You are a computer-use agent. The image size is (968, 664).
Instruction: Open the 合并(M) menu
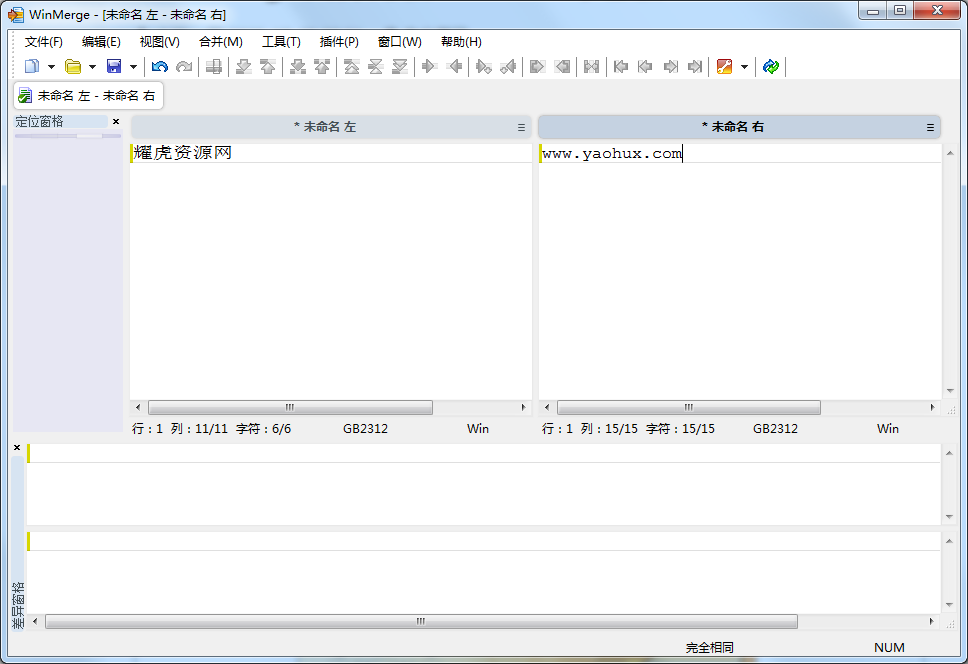(220, 42)
